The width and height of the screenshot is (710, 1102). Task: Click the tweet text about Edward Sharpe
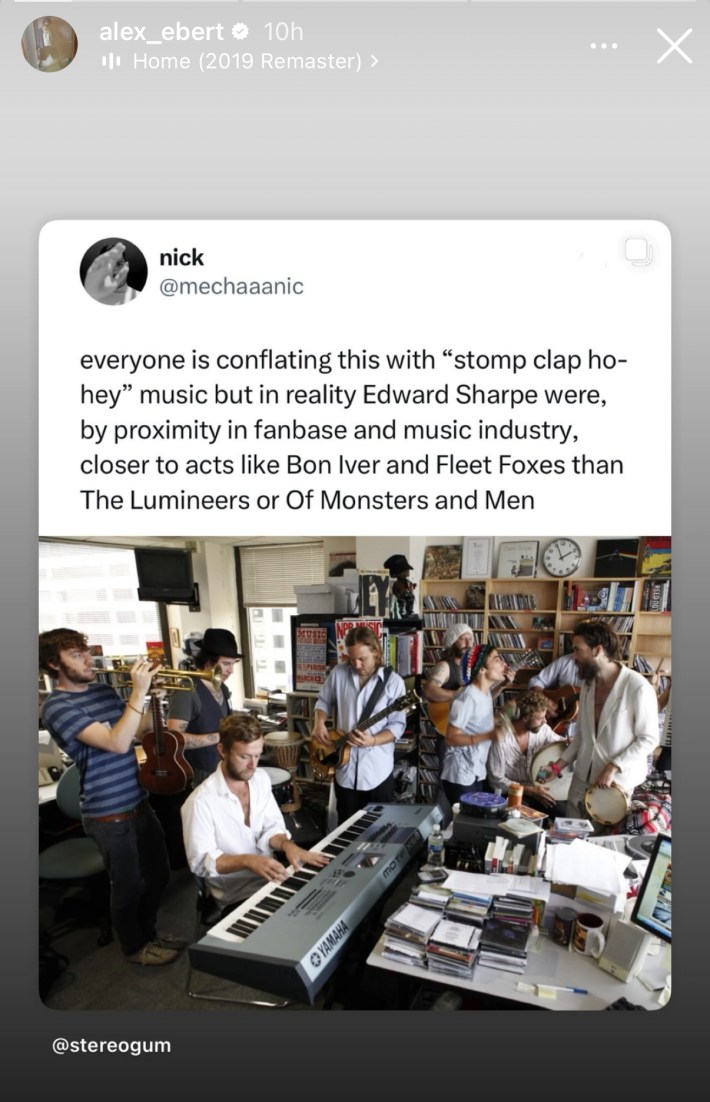click(352, 429)
